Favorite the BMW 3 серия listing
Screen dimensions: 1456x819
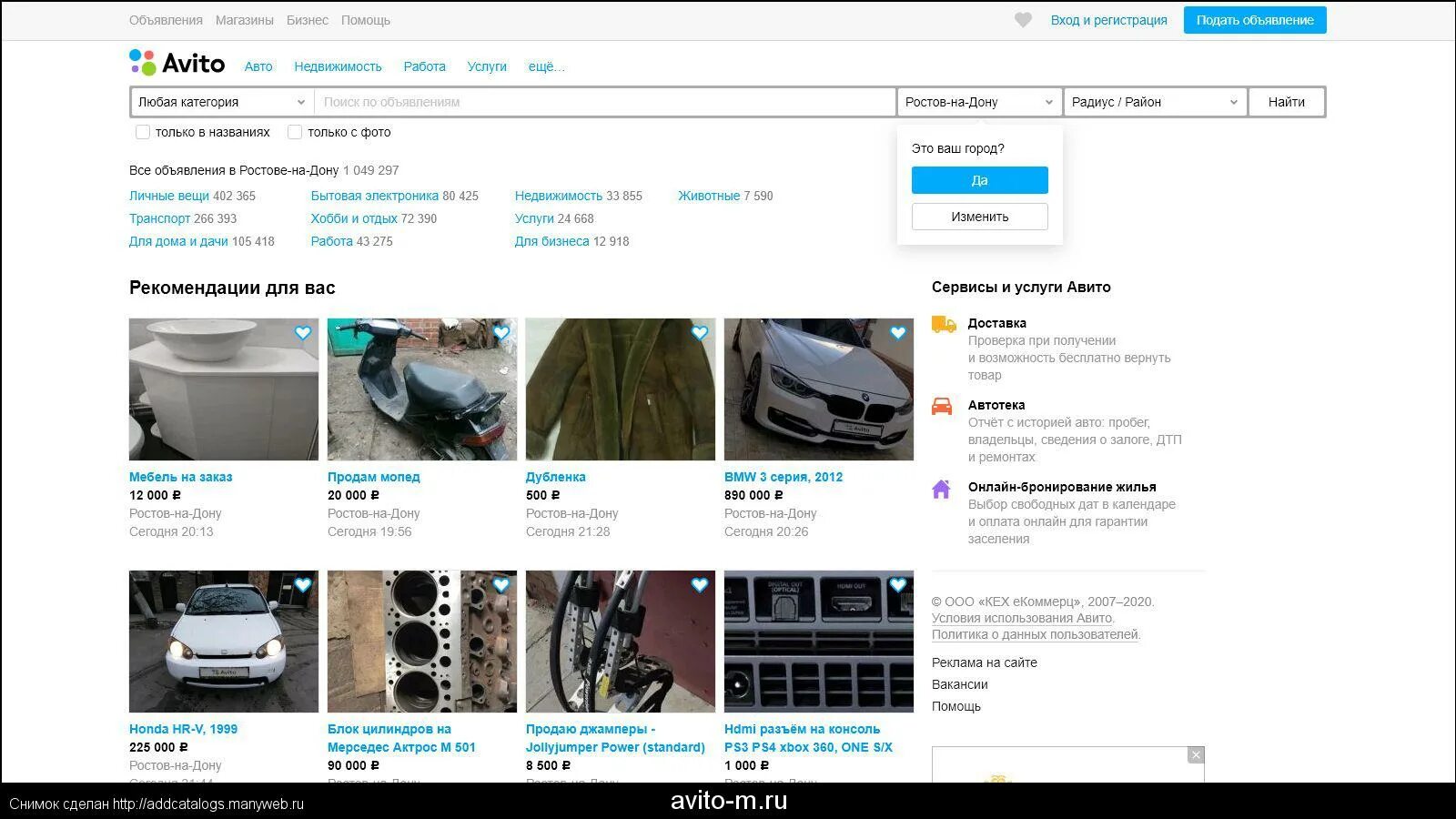(898, 333)
